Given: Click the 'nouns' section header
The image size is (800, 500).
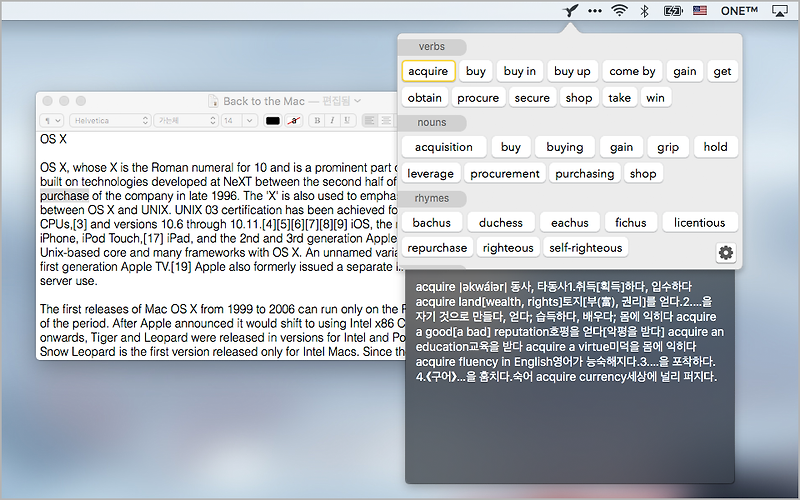Looking at the screenshot, I should (x=432, y=122).
